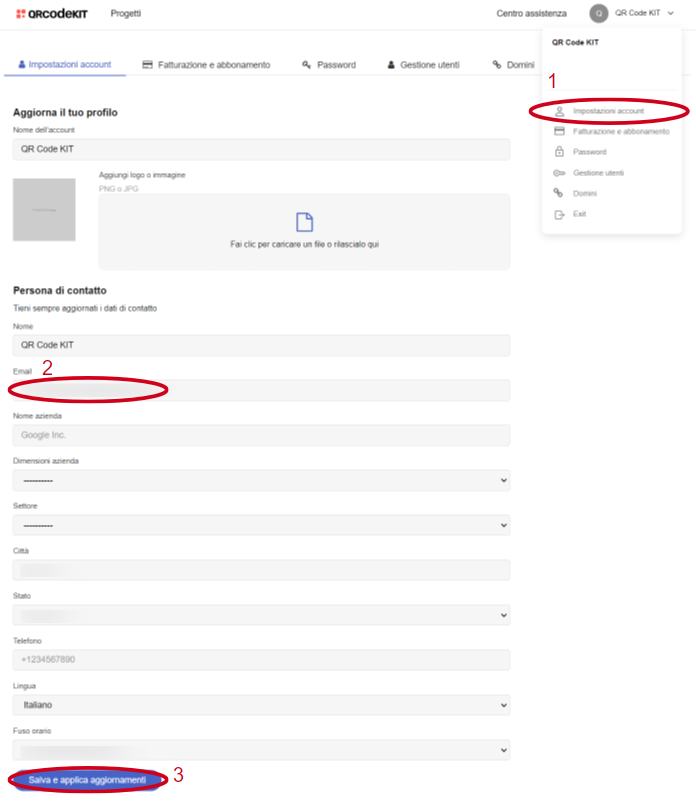Click chain link icon beside Domini menu entry
The height and width of the screenshot is (810, 696).
pos(558,193)
